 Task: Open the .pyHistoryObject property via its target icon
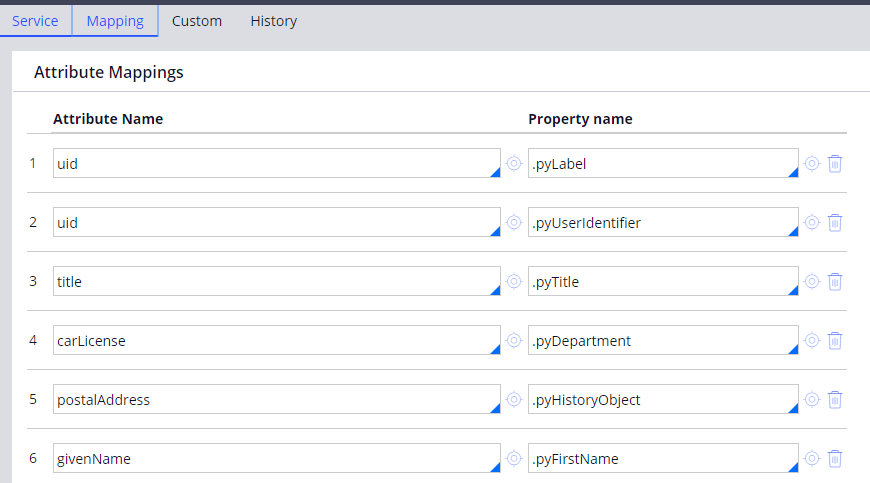812,399
